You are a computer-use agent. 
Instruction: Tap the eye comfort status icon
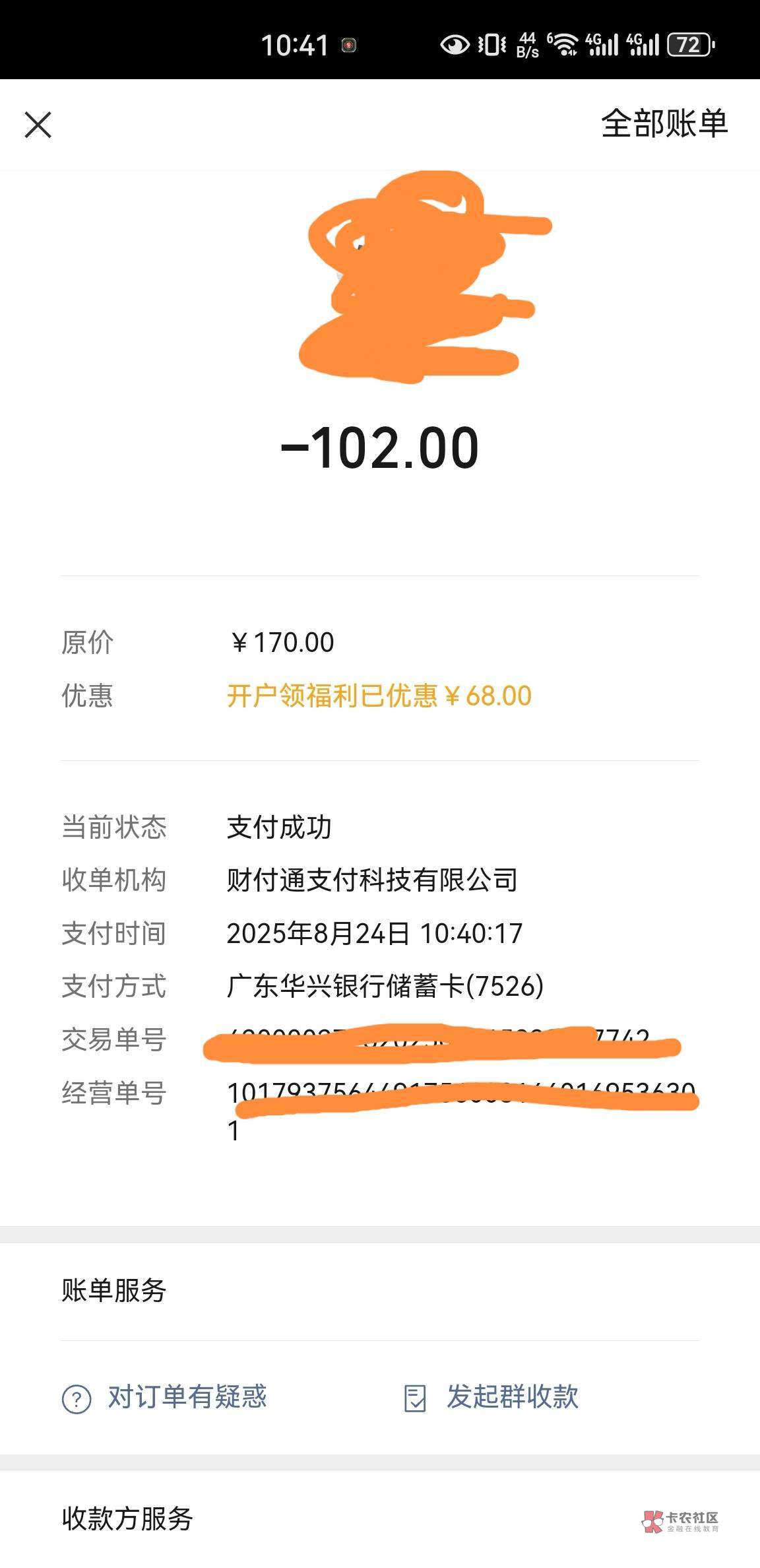click(455, 45)
